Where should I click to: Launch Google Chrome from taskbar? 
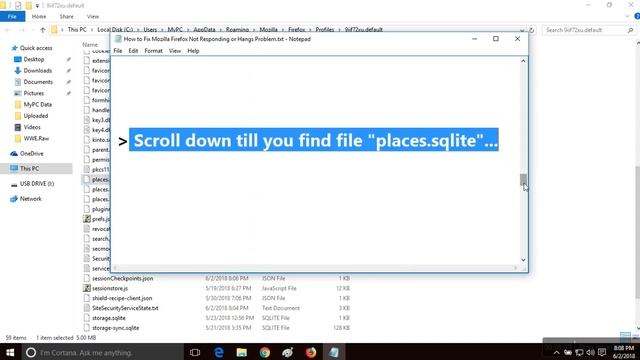pyautogui.click(x=264, y=352)
